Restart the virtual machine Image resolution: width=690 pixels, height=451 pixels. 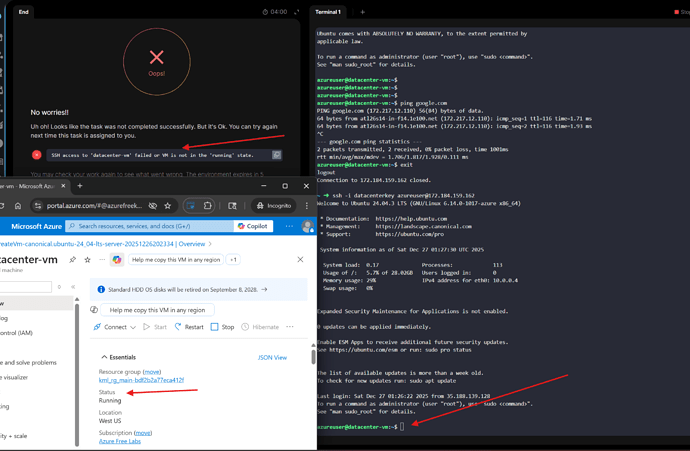point(189,327)
